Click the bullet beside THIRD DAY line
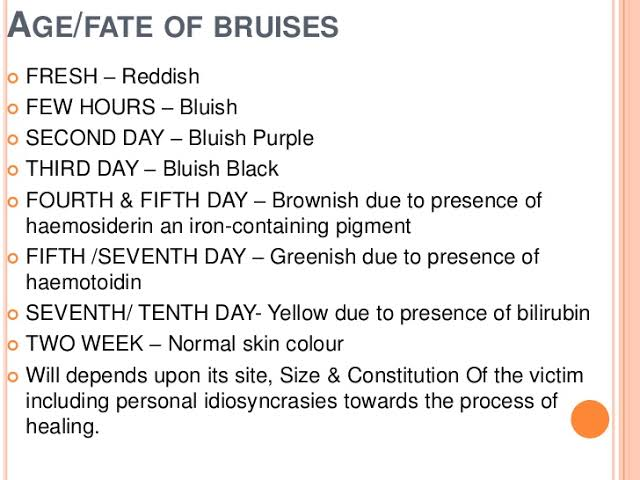 point(13,170)
